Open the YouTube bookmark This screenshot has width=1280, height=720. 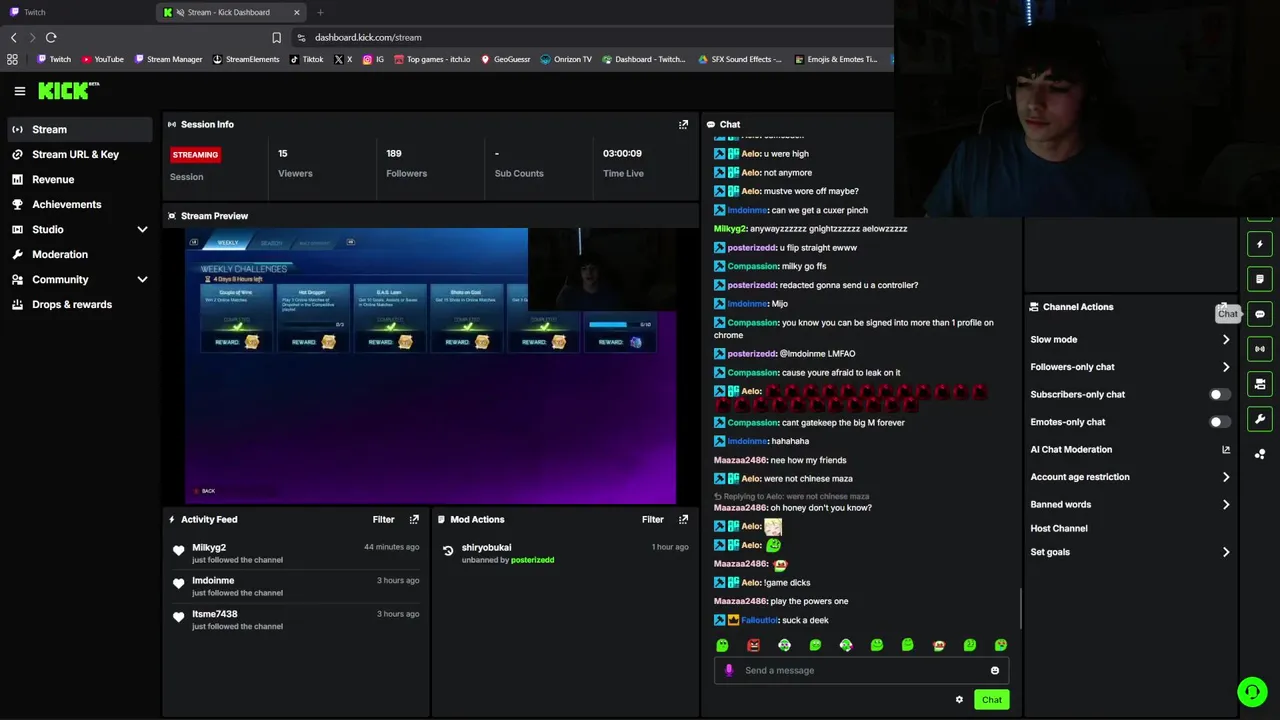pyautogui.click(x=102, y=60)
